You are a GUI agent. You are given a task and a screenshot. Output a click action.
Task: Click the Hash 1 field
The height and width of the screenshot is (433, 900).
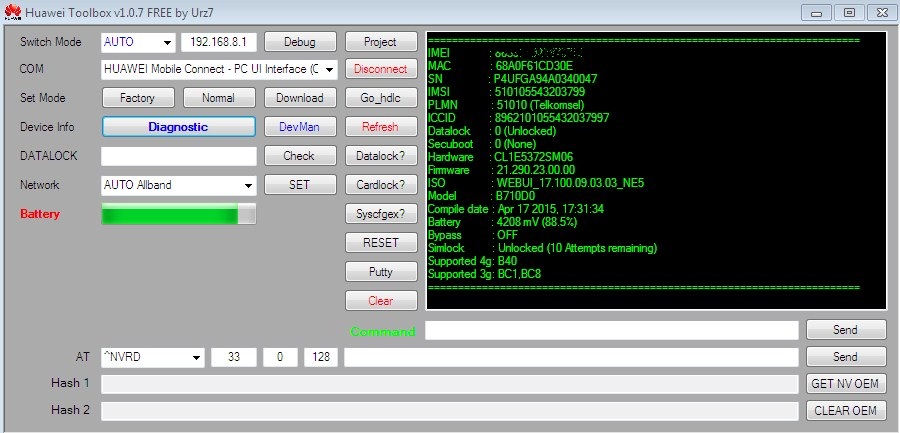449,384
